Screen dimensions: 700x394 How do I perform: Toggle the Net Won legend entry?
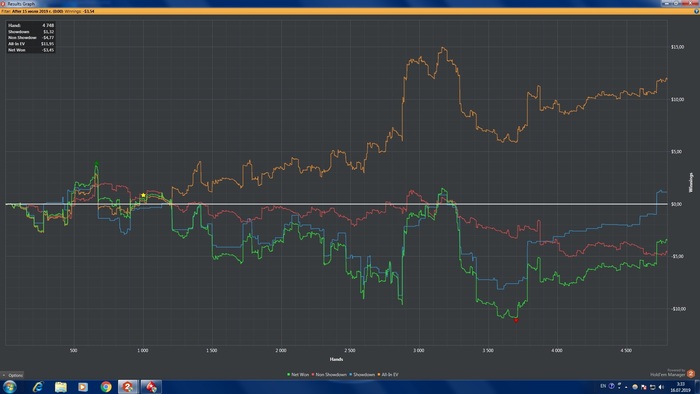click(x=298, y=374)
